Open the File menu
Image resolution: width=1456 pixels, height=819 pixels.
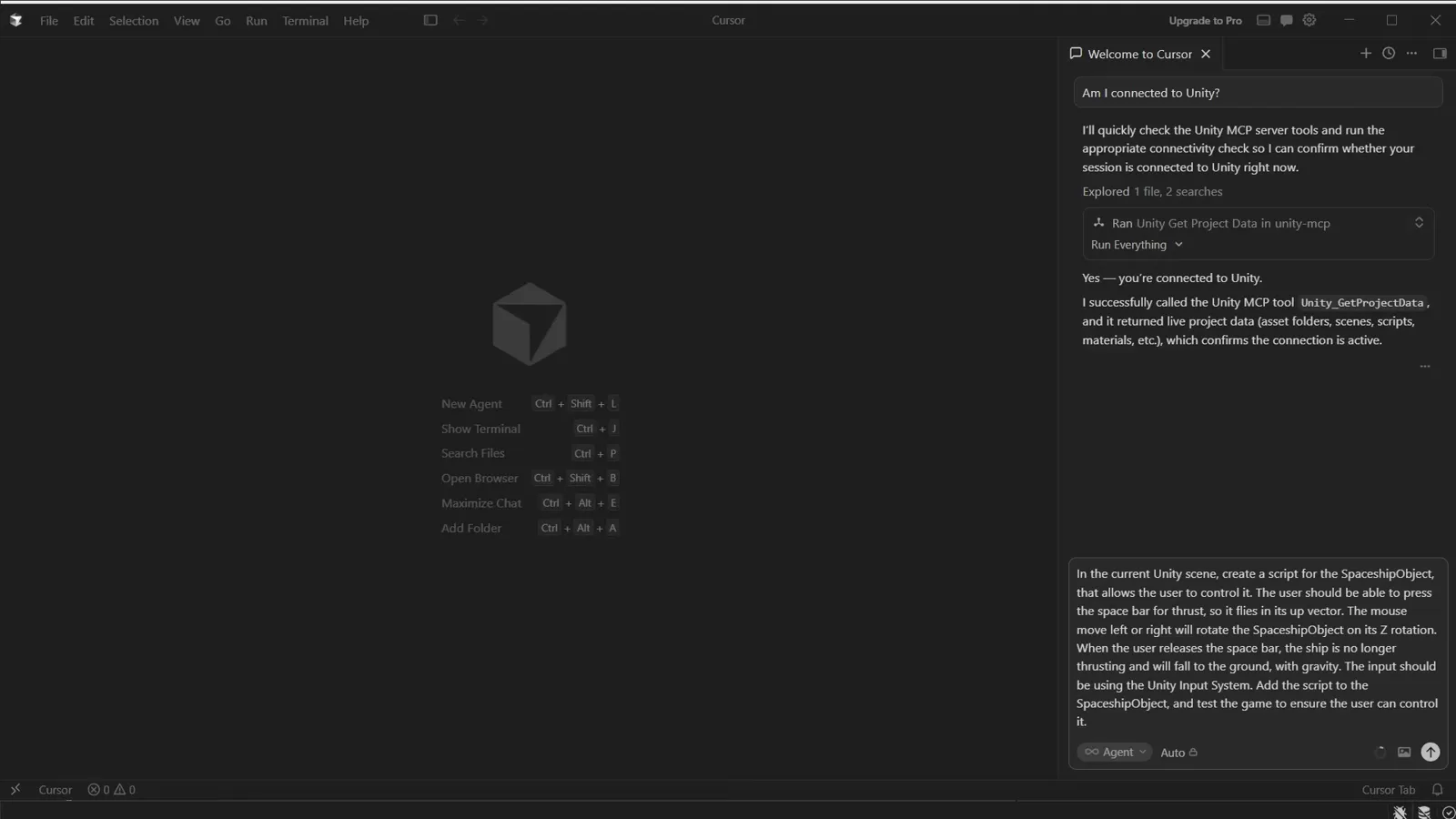coord(49,21)
